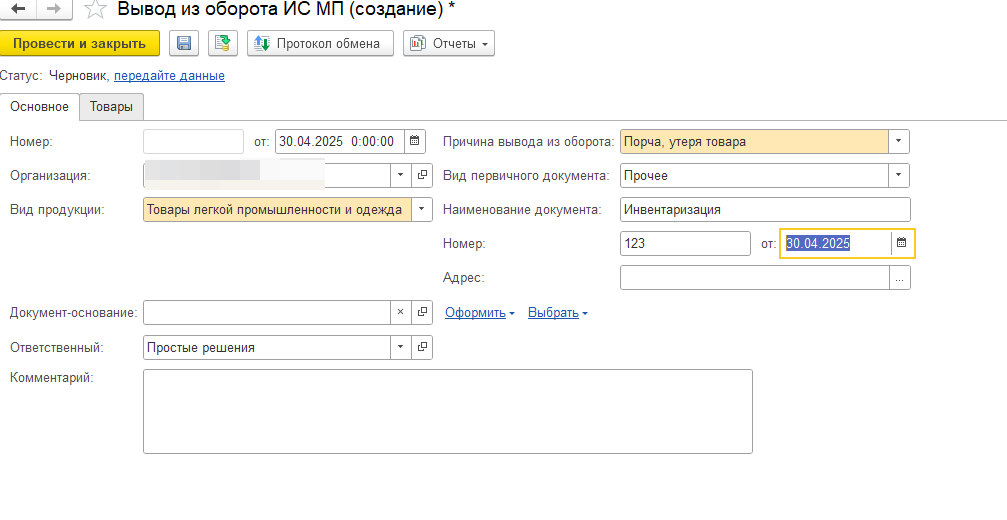Open calendar for document date field

(x=416, y=141)
